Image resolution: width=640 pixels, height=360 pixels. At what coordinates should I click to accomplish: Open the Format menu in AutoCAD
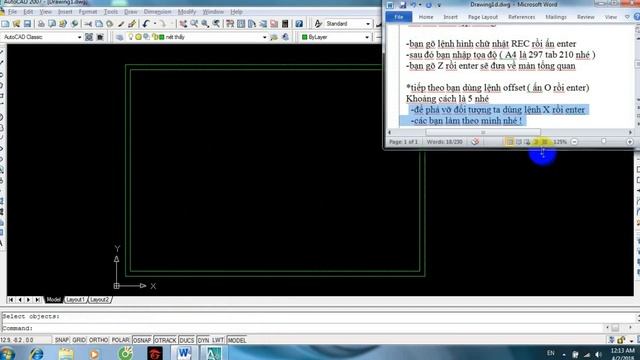88,12
